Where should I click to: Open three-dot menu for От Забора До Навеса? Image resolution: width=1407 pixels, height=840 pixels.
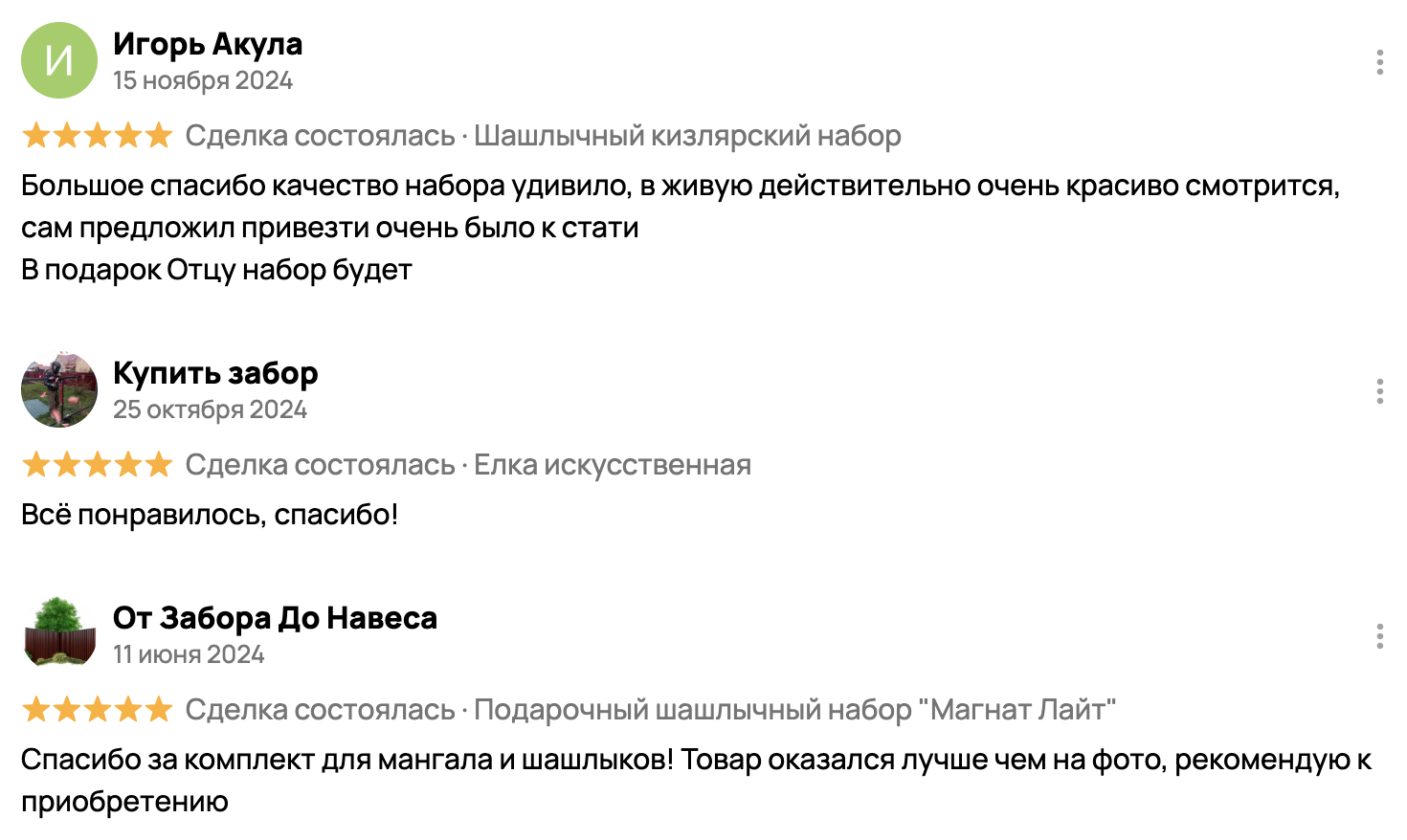(1379, 636)
